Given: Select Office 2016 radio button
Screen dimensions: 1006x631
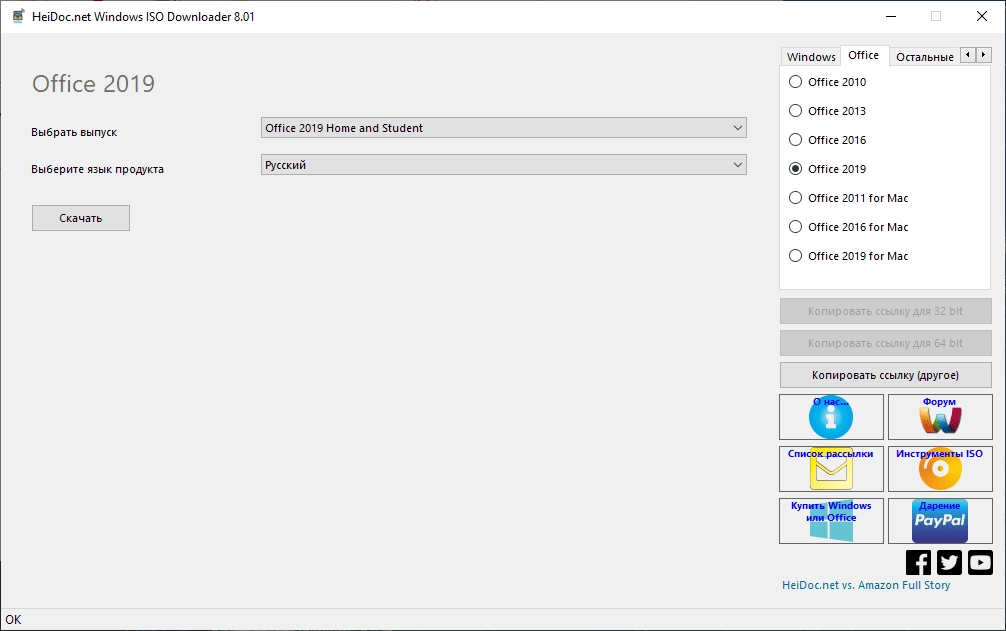Looking at the screenshot, I should pos(828,139).
